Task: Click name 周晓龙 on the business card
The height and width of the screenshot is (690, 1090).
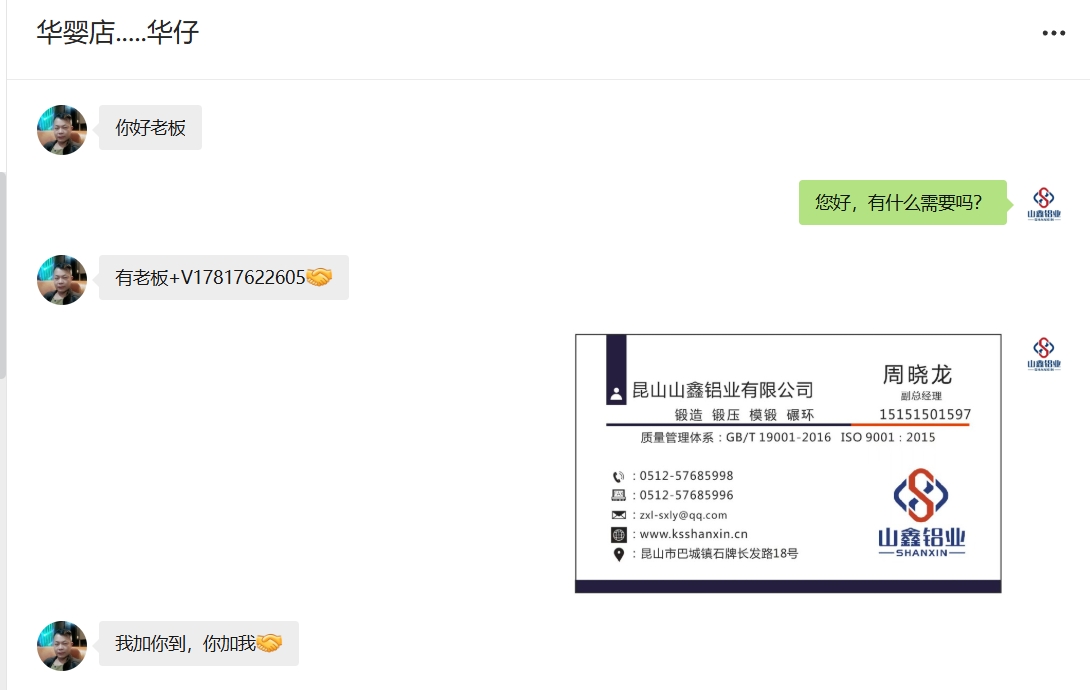Action: tap(917, 375)
